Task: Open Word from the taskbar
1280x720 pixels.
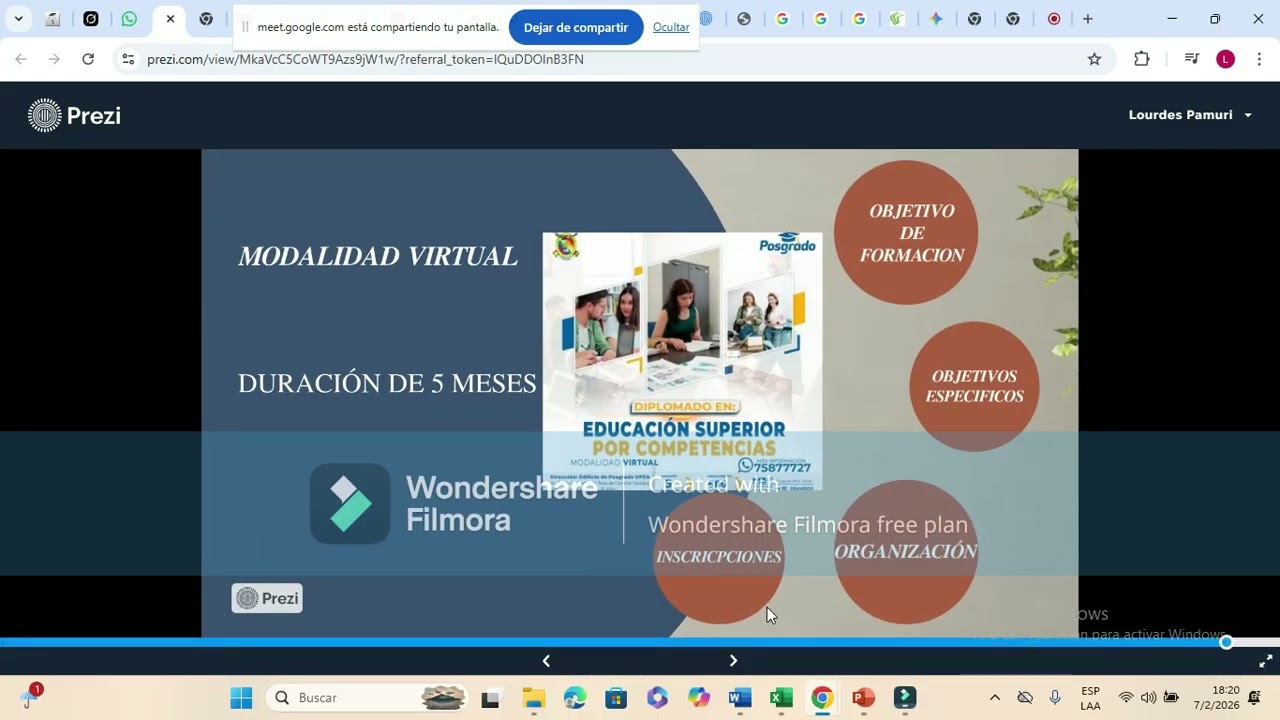Action: tap(740, 698)
